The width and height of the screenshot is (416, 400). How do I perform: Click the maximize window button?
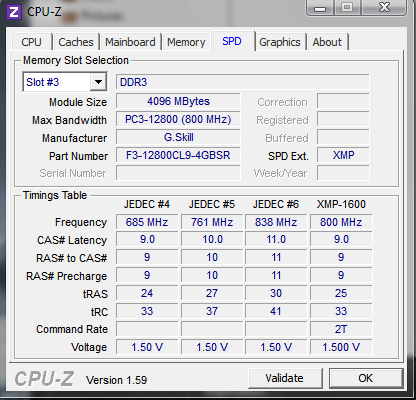pyautogui.click(x=347, y=7)
